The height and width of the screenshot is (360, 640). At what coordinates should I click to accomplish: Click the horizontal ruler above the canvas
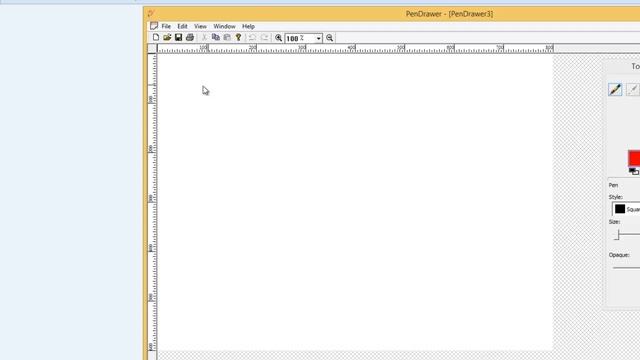pyautogui.click(x=355, y=49)
